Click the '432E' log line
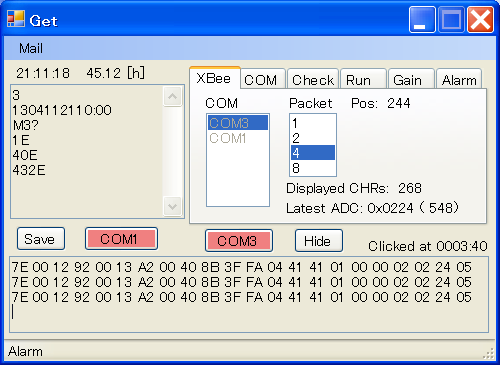Image resolution: width=500 pixels, height=365 pixels. [29, 170]
